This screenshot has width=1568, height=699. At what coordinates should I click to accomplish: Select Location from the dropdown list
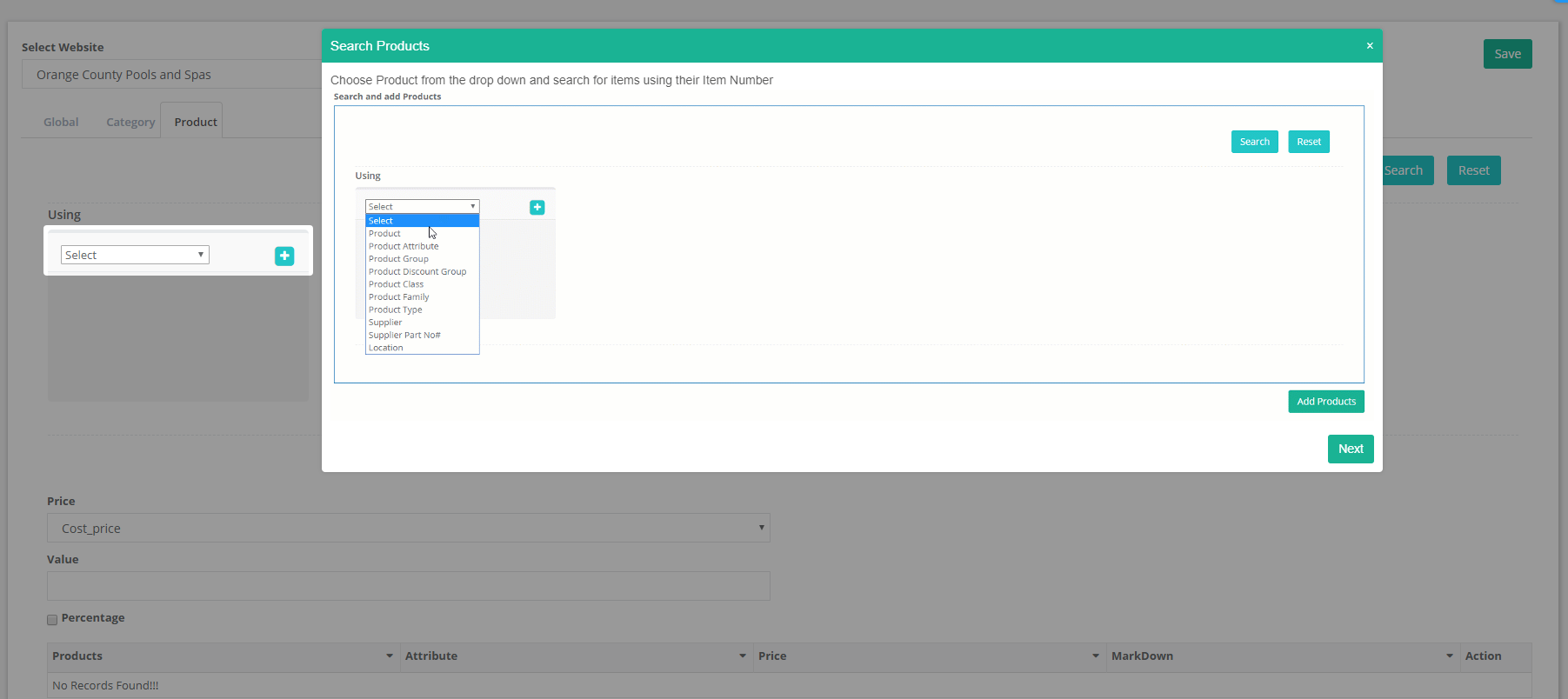(x=422, y=348)
